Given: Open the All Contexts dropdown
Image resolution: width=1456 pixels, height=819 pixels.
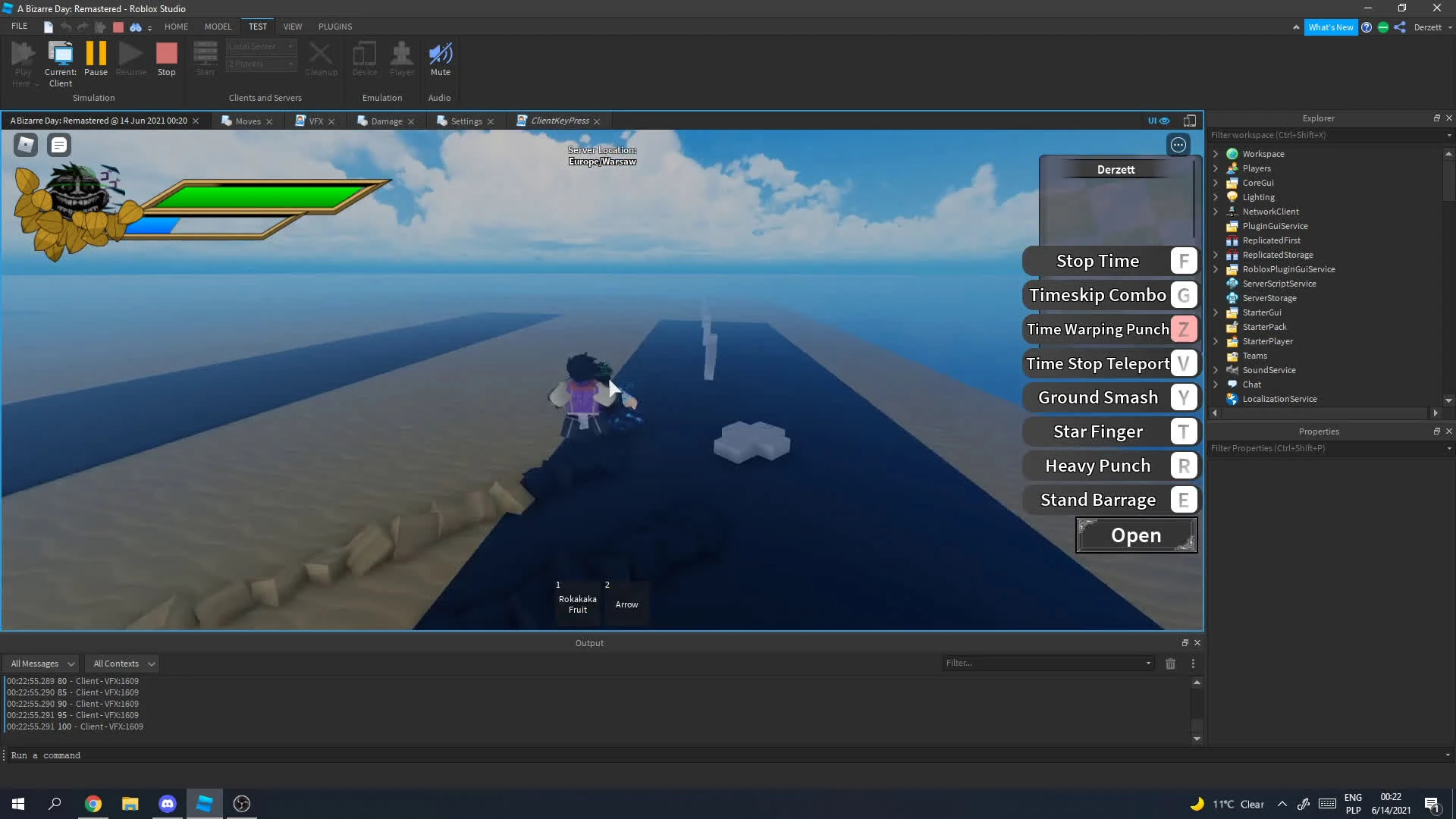Looking at the screenshot, I should pos(123,664).
